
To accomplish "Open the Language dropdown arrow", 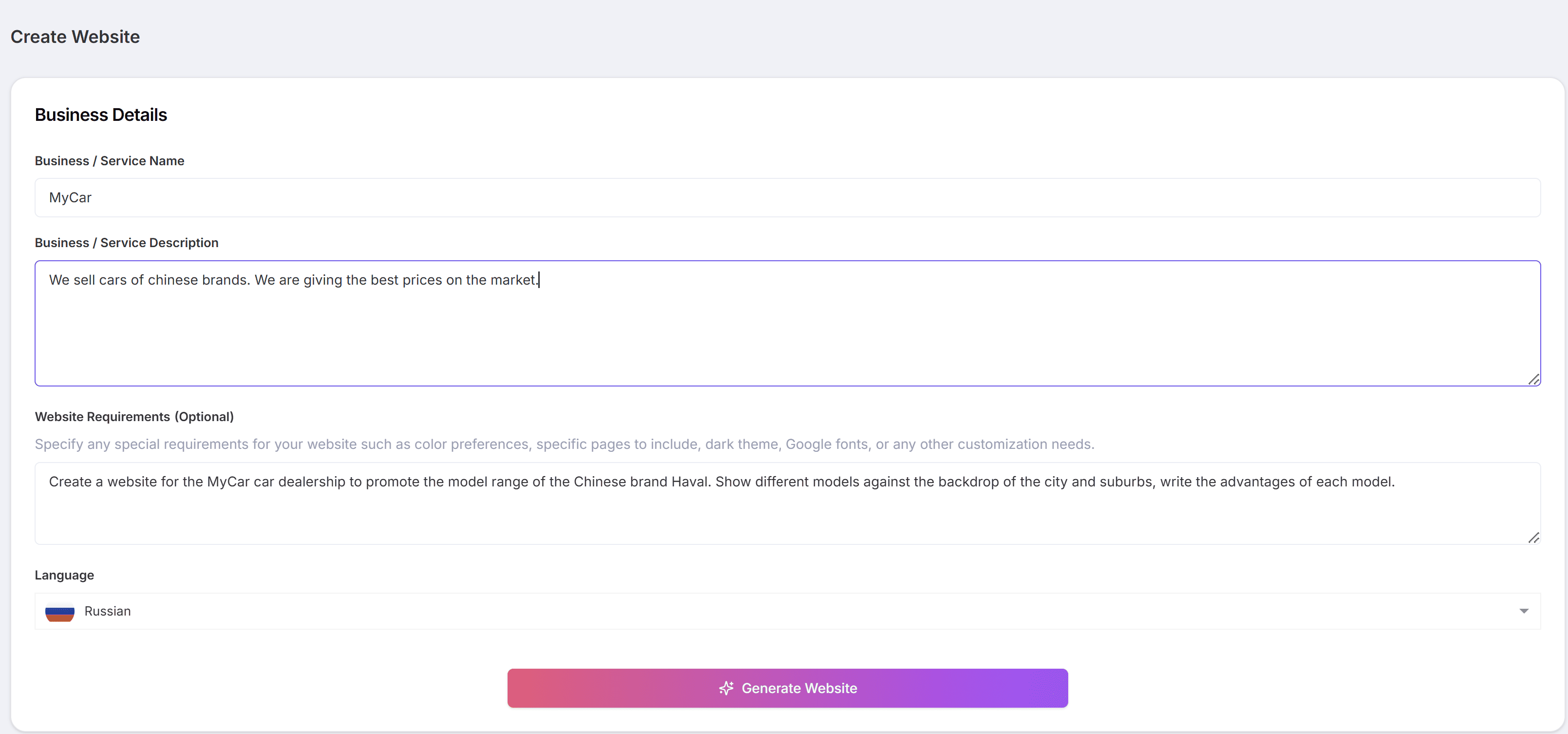I will click(1524, 611).
